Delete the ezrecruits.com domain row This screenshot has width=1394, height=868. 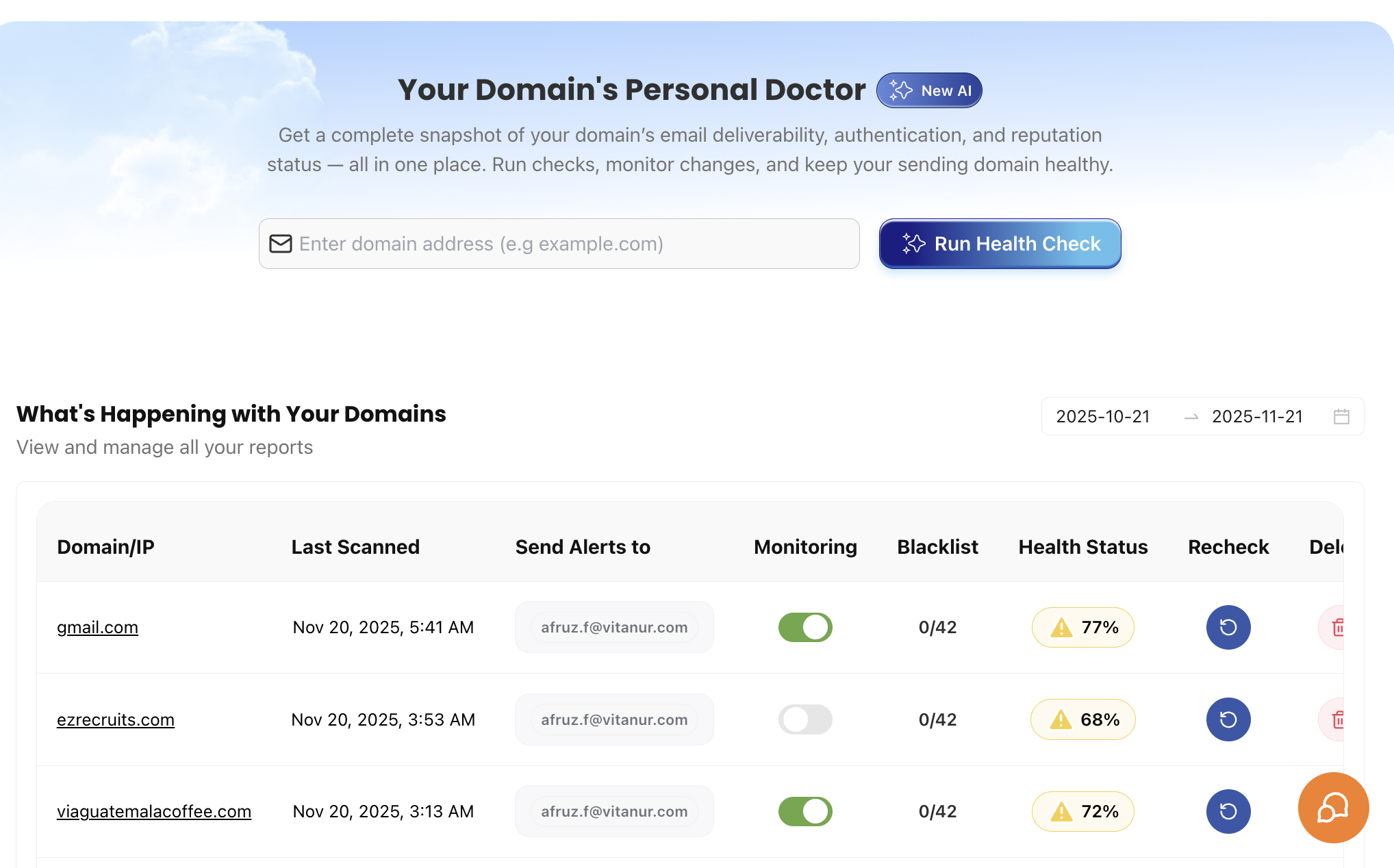pos(1336,719)
